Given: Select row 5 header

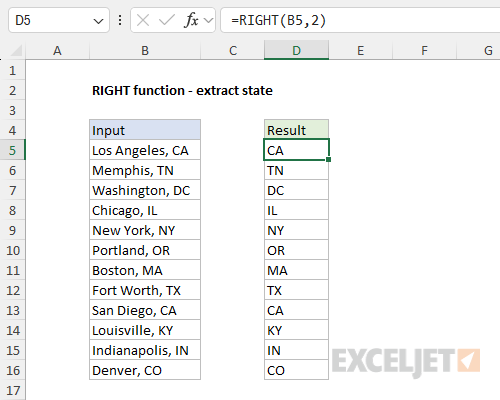Looking at the screenshot, I should 13,150.
